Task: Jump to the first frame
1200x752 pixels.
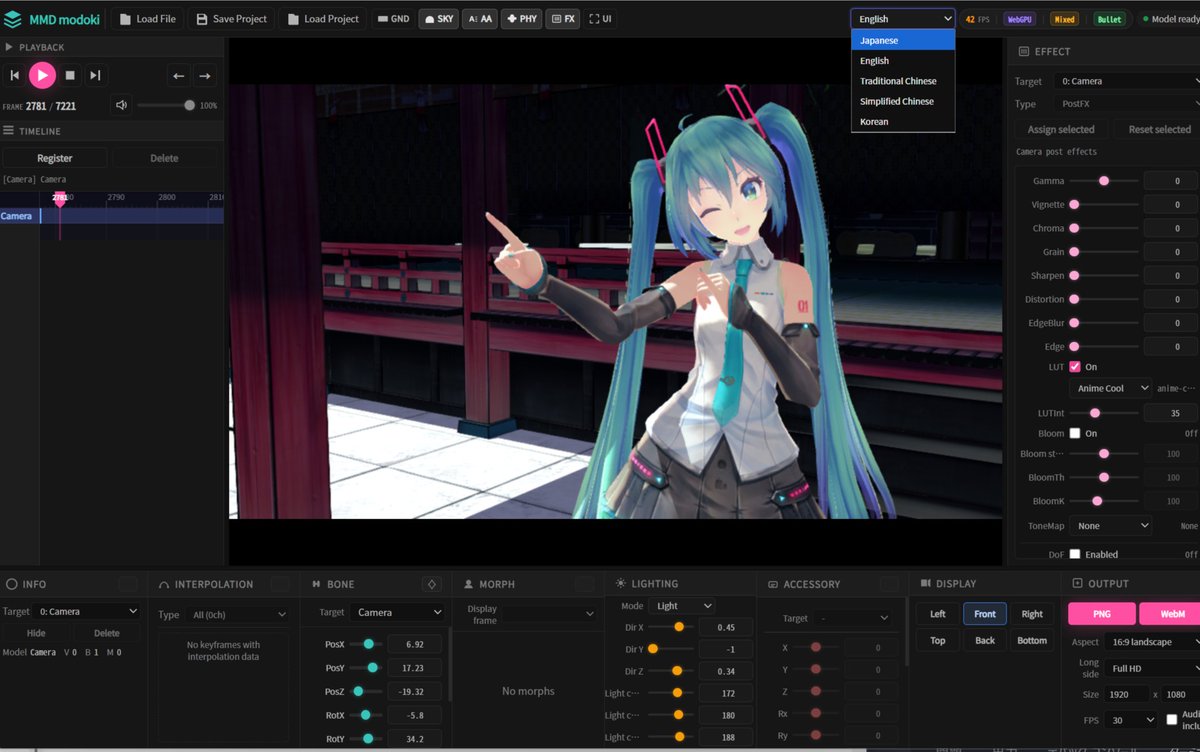Action: tap(14, 75)
